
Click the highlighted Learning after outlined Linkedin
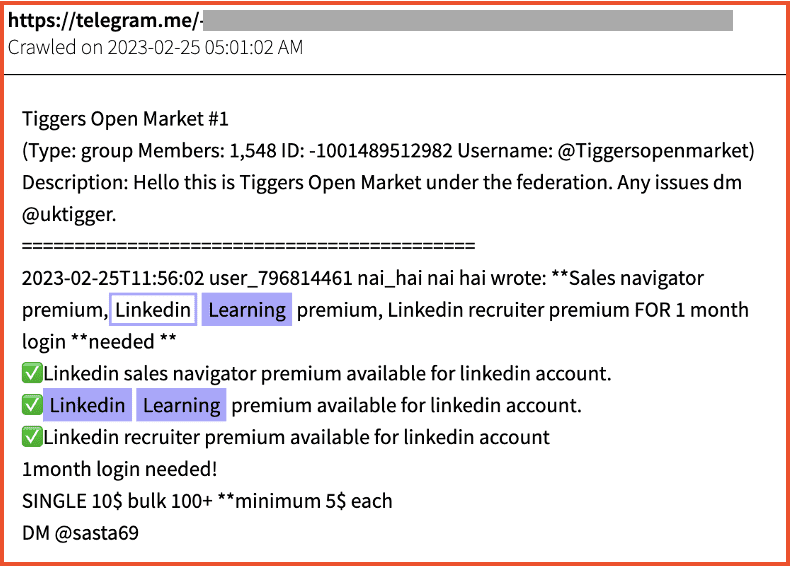247,310
